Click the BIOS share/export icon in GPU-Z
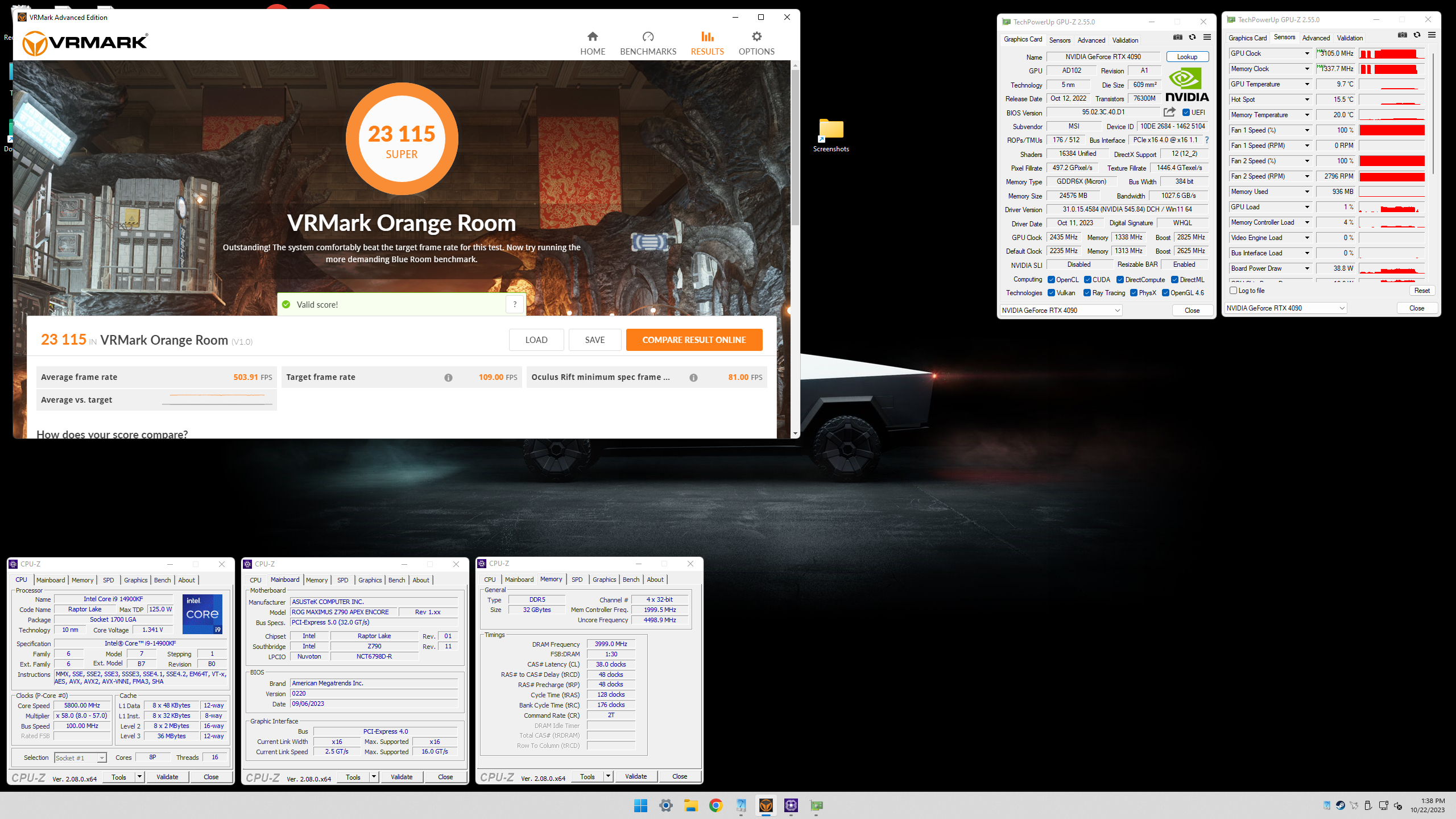This screenshot has width=1456, height=819. tap(1169, 112)
